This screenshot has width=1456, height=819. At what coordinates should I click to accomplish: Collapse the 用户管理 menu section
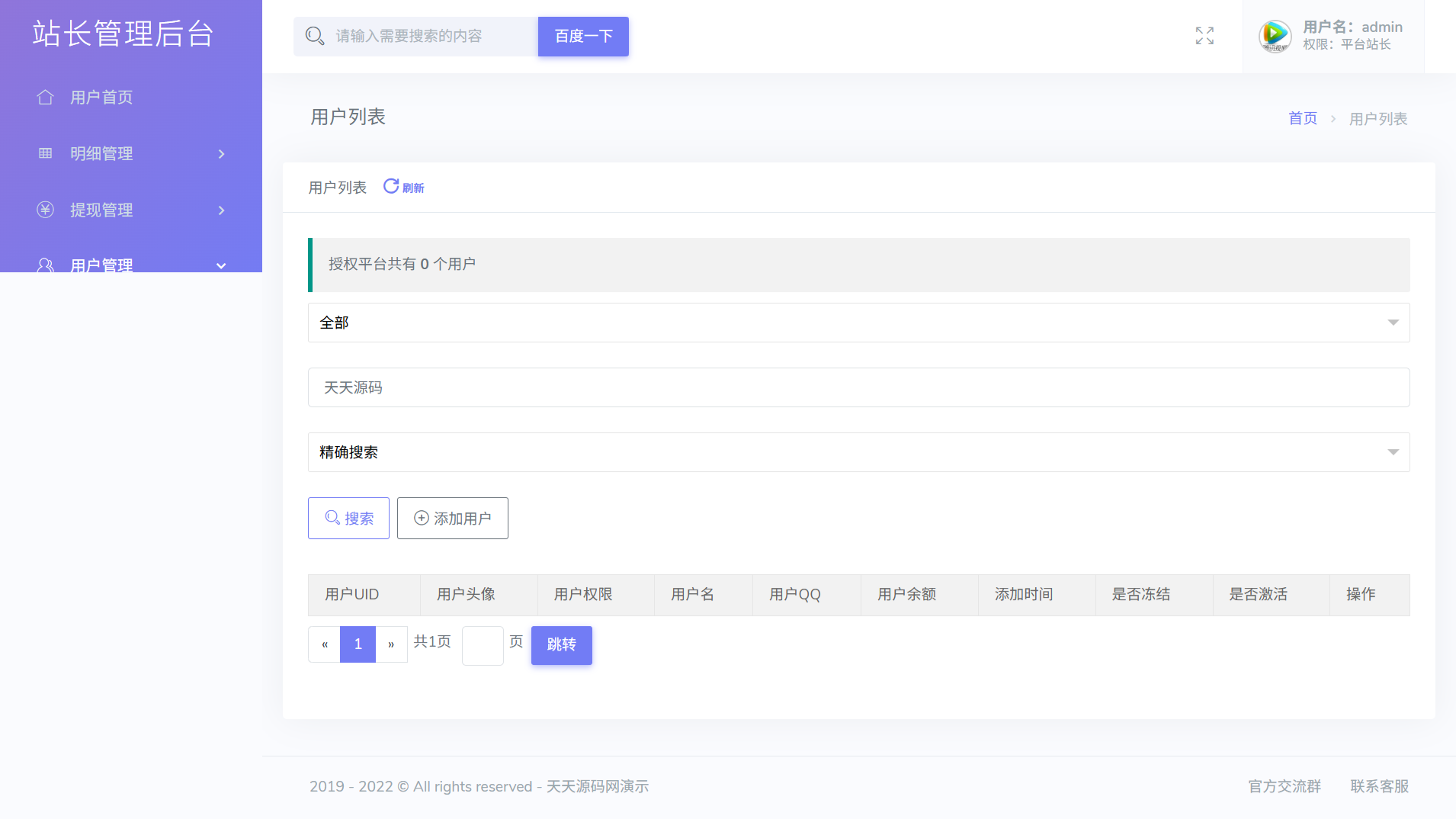(x=220, y=265)
